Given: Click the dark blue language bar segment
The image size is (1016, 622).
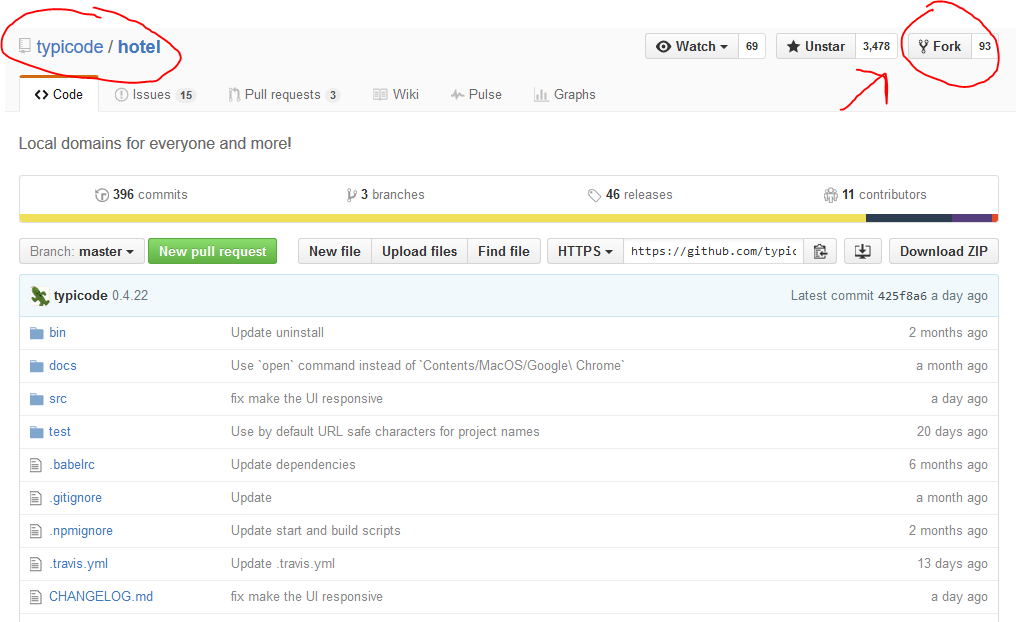Looking at the screenshot, I should [x=908, y=218].
